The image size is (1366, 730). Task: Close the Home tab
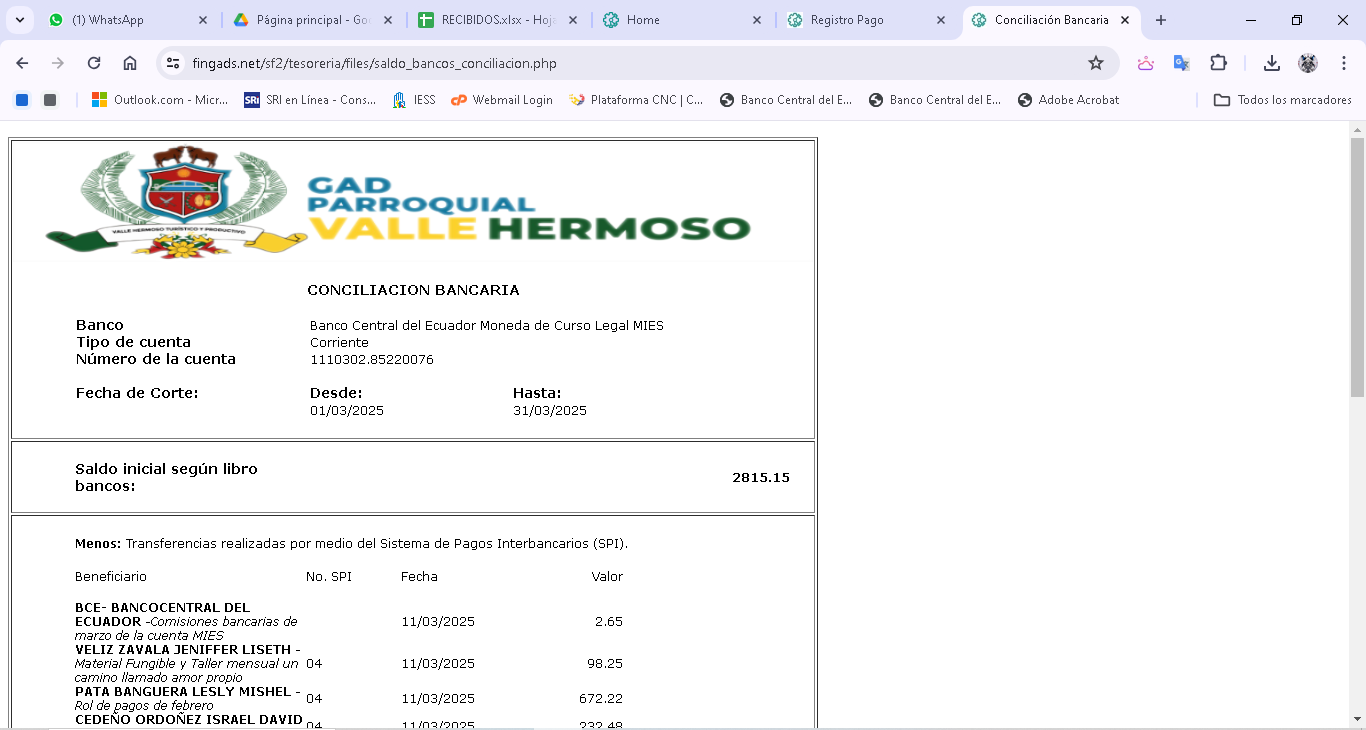click(756, 20)
